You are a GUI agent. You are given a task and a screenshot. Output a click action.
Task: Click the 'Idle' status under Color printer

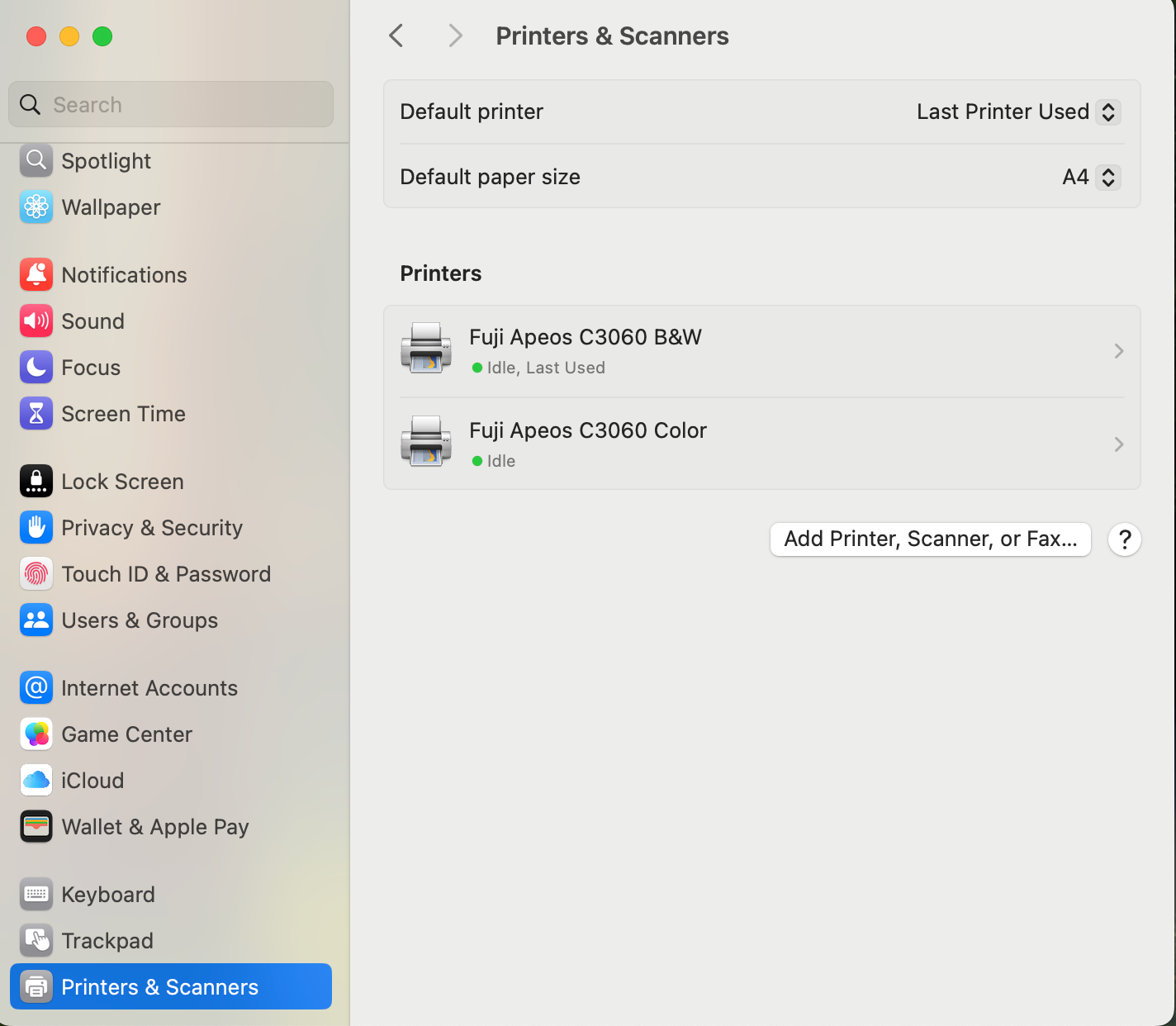click(501, 461)
